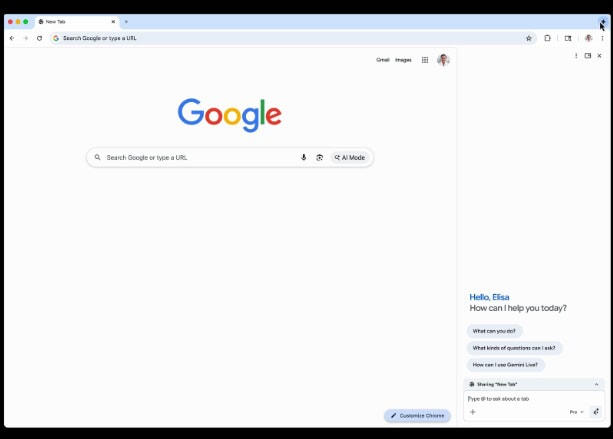Screen dimensions: 613x439
Task: Click the plus icon in the Gemini prompt box
Action: (x=473, y=411)
